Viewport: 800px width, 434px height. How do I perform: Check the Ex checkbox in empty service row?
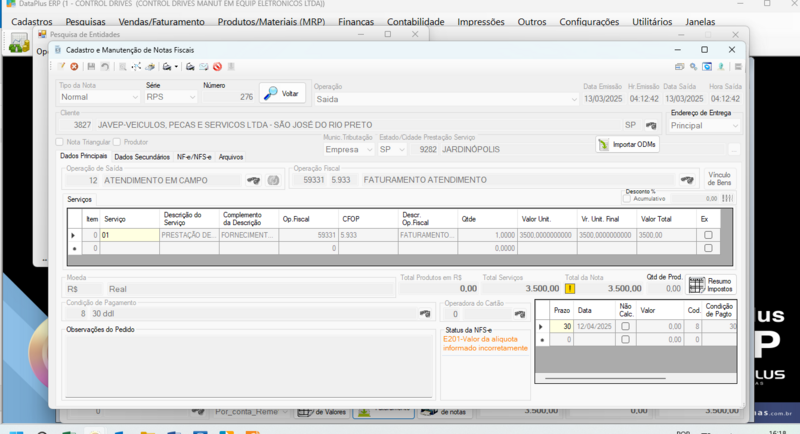(708, 248)
